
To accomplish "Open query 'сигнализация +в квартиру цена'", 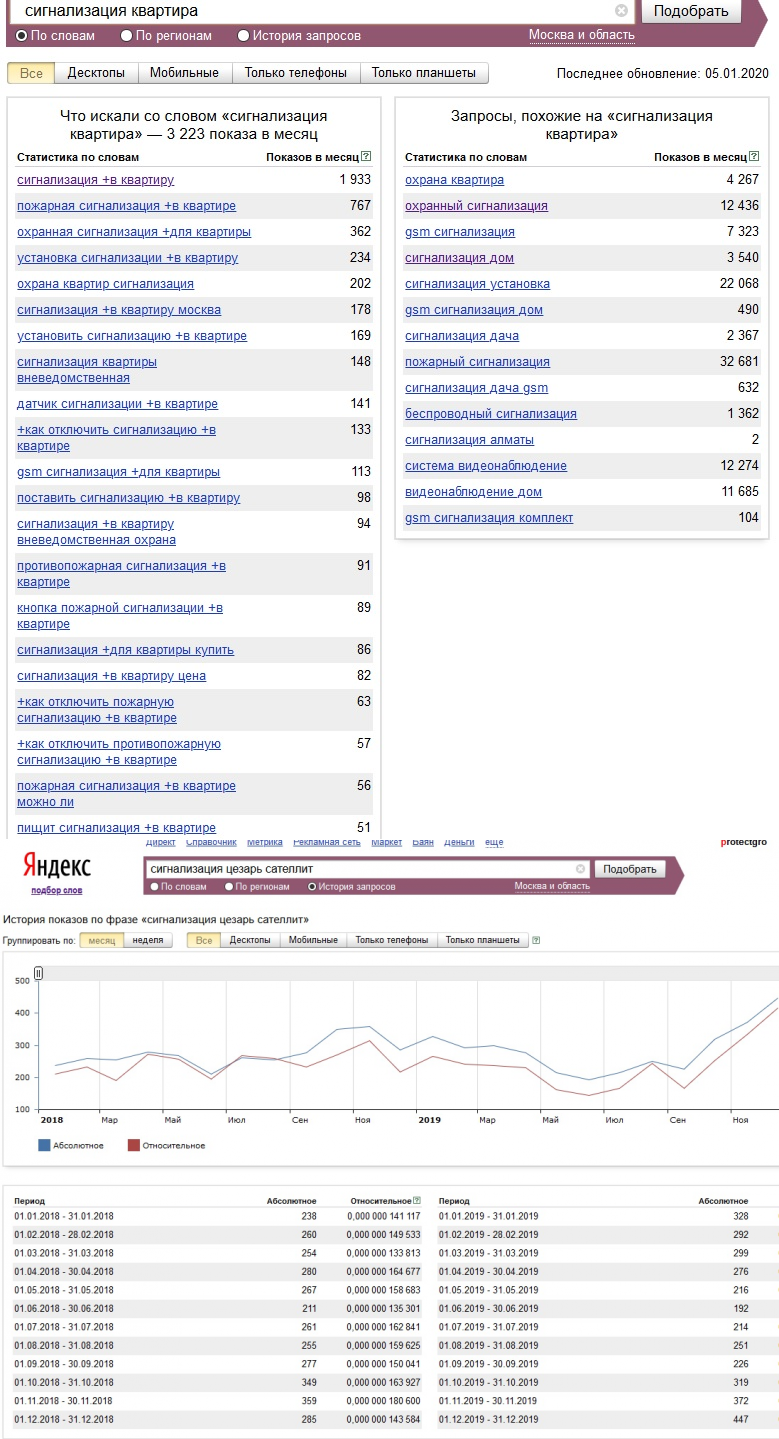I will 112,676.
